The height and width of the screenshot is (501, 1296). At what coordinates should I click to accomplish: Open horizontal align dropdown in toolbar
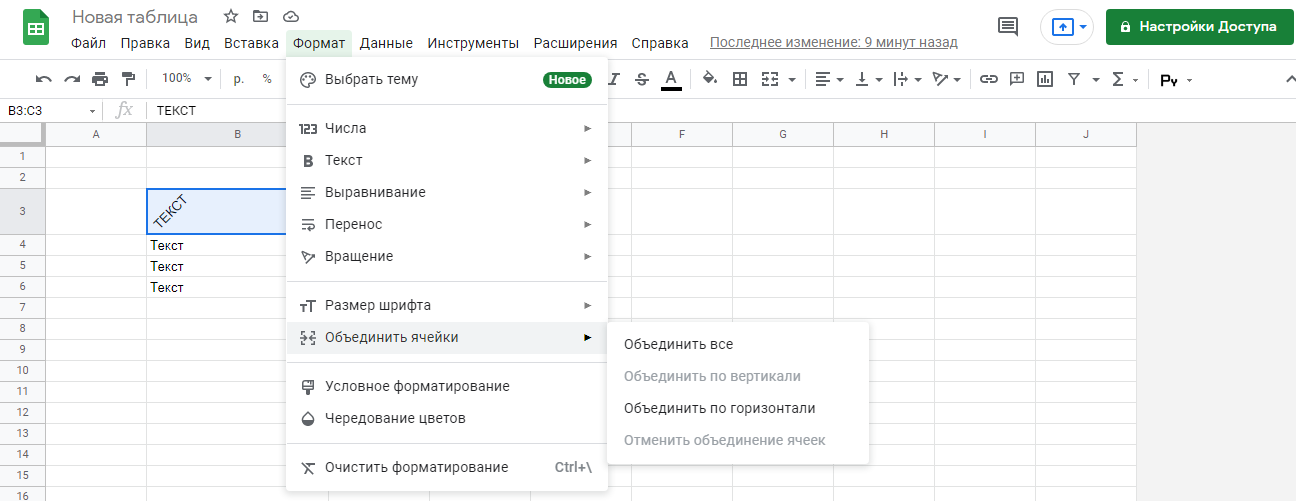coord(828,79)
